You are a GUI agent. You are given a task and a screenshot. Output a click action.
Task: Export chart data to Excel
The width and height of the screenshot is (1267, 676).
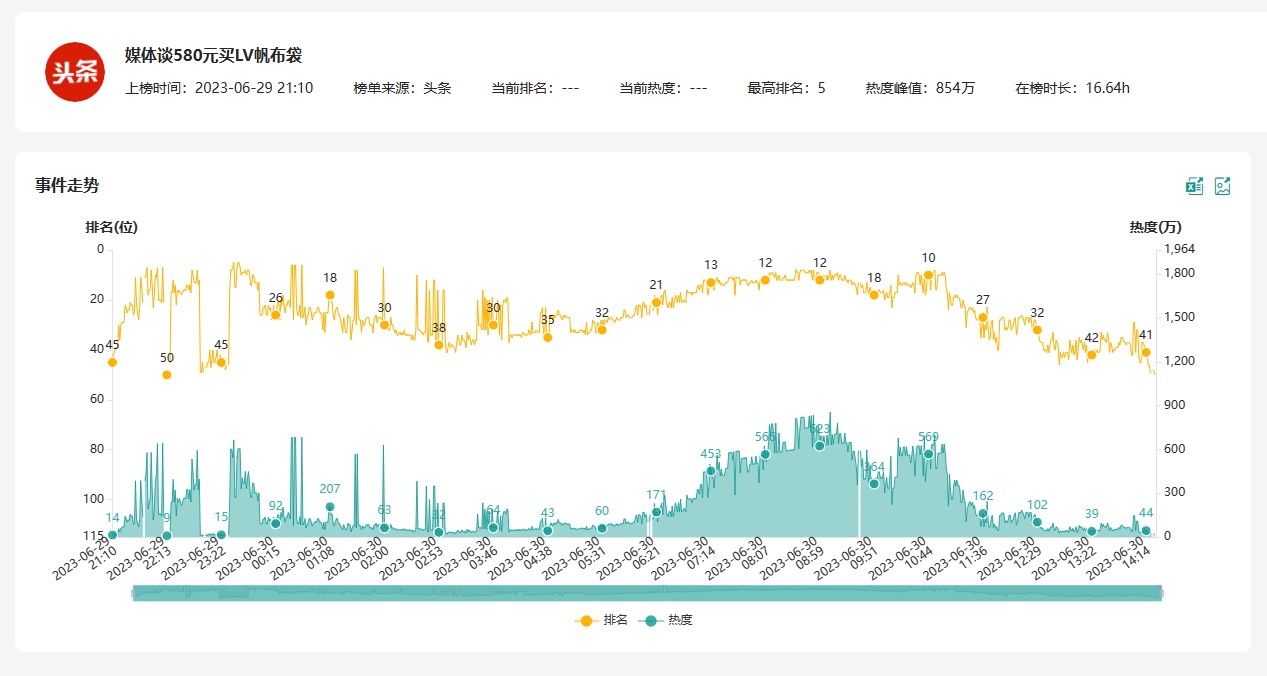tap(1194, 185)
